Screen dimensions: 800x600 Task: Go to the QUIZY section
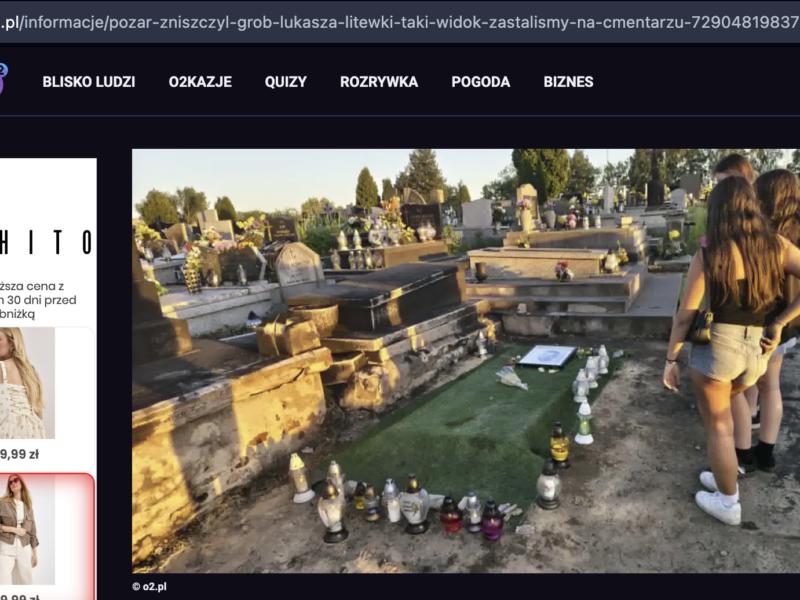tap(286, 82)
